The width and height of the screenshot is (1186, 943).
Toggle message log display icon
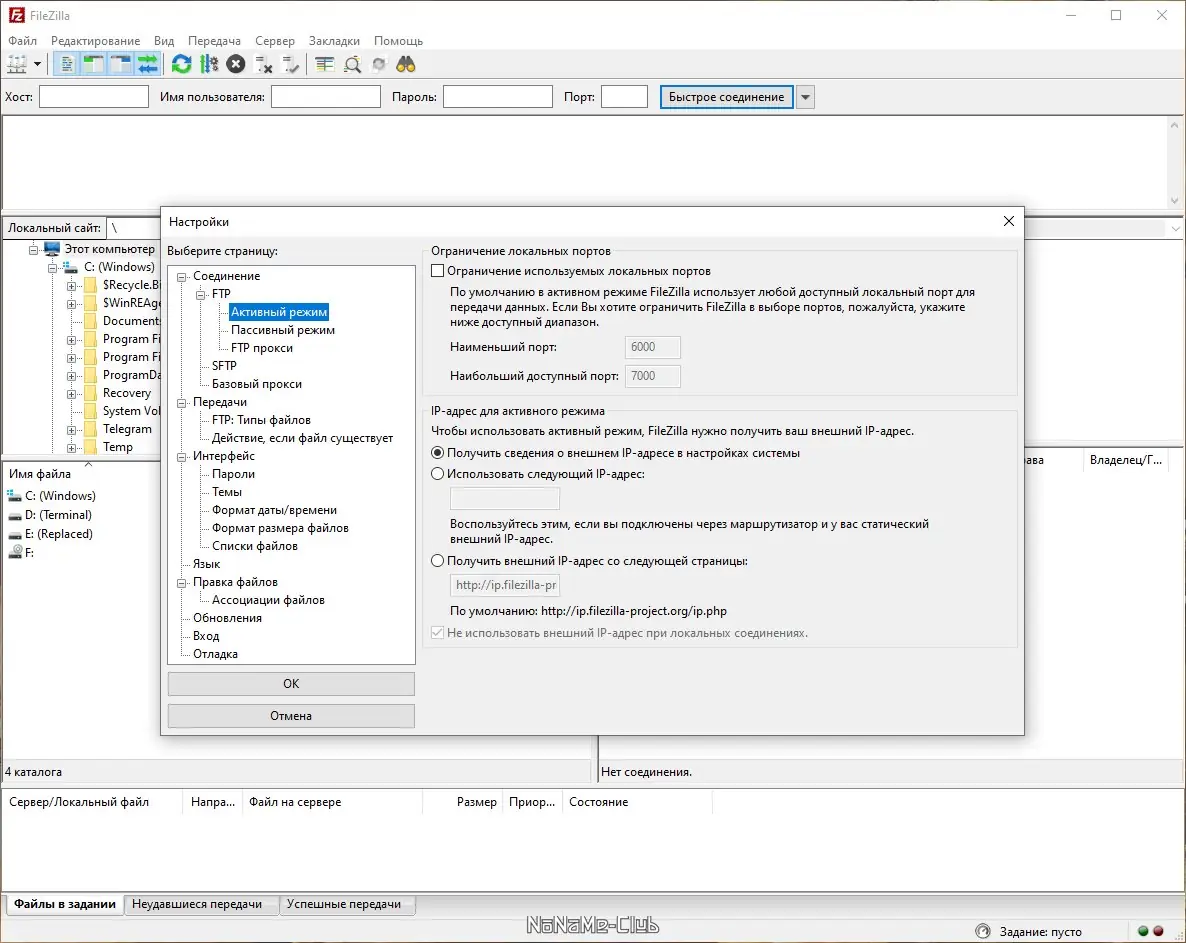(67, 64)
